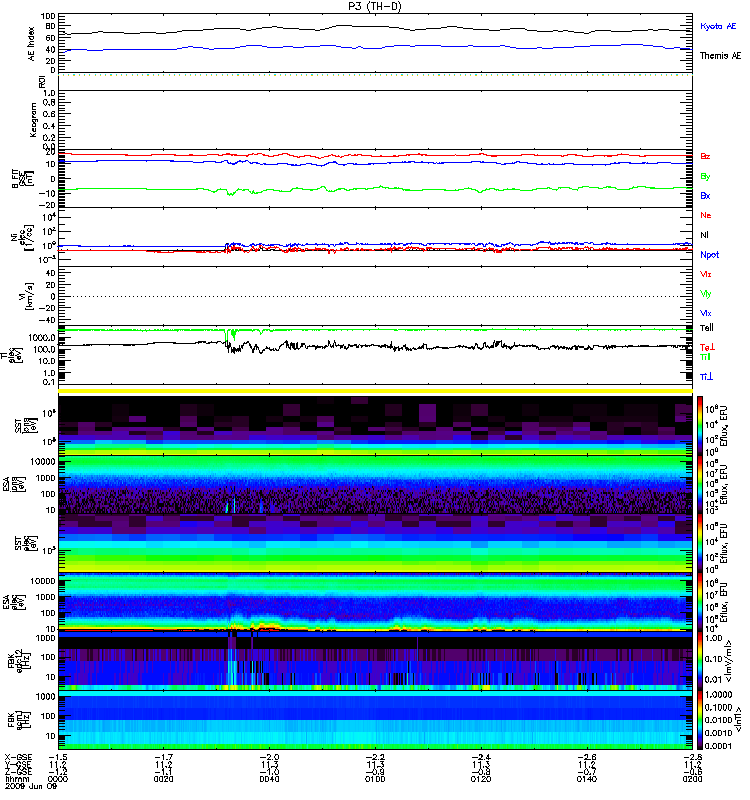Click the <|nT|> color bar
The width and height of the screenshot is (750, 800).
coord(700,720)
